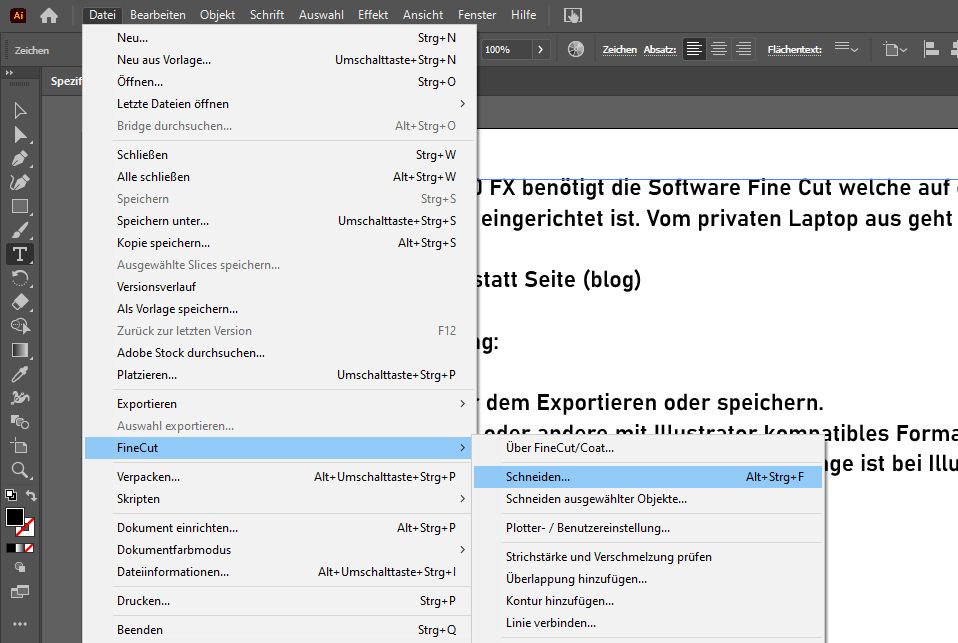Set paragraph alignment to right
958x643 pixels.
tap(743, 49)
